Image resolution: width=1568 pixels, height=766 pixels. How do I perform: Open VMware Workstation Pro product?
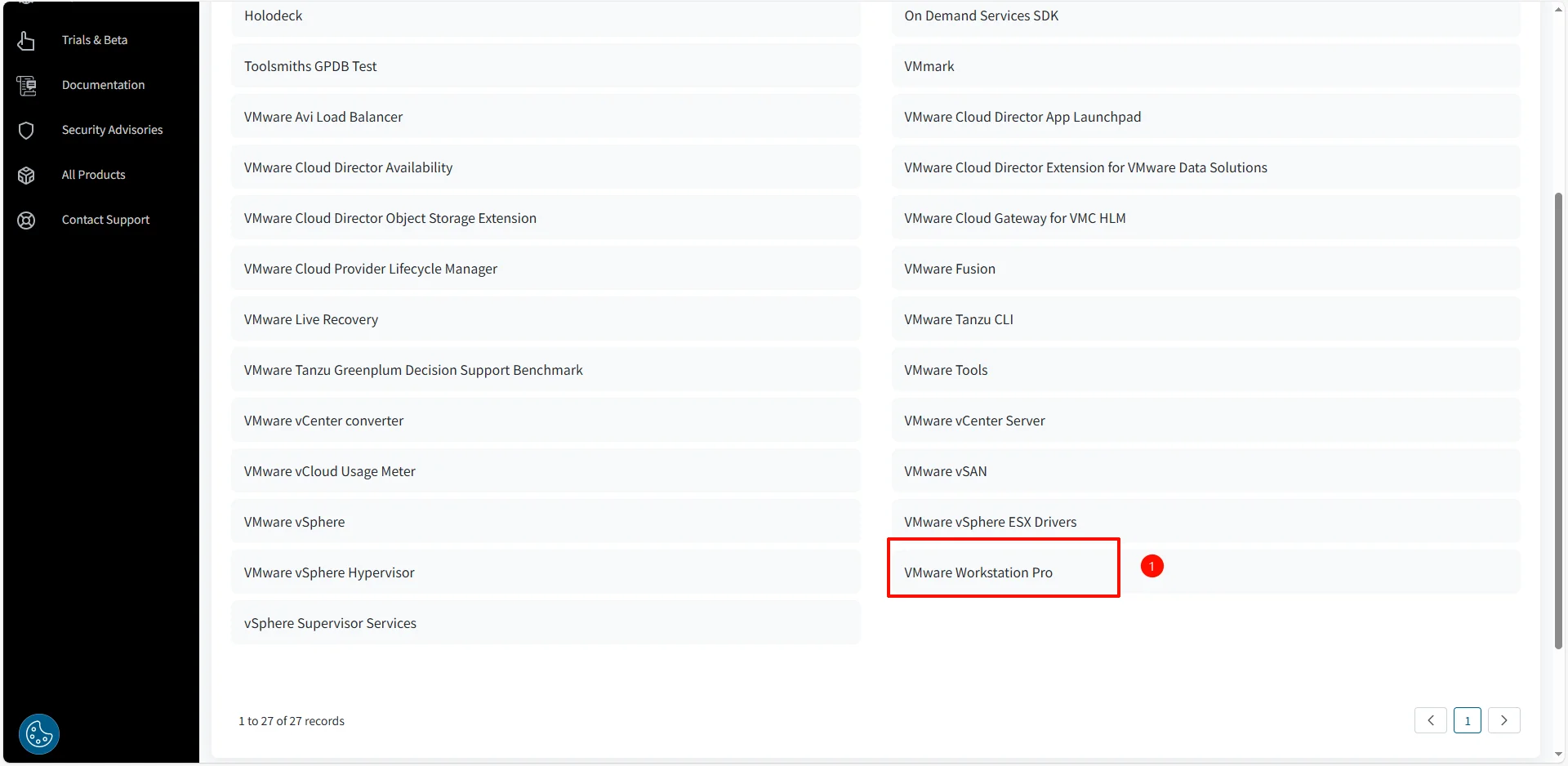click(x=978, y=572)
